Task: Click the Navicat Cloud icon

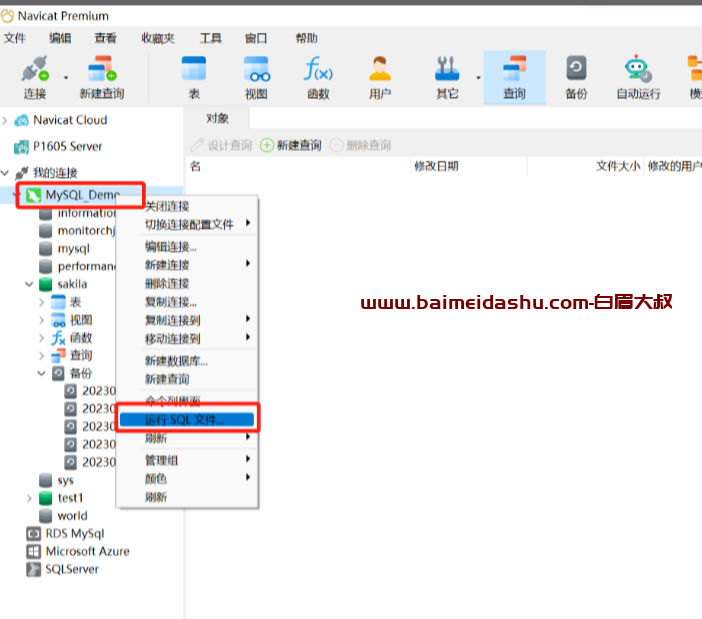Action: [x=21, y=120]
